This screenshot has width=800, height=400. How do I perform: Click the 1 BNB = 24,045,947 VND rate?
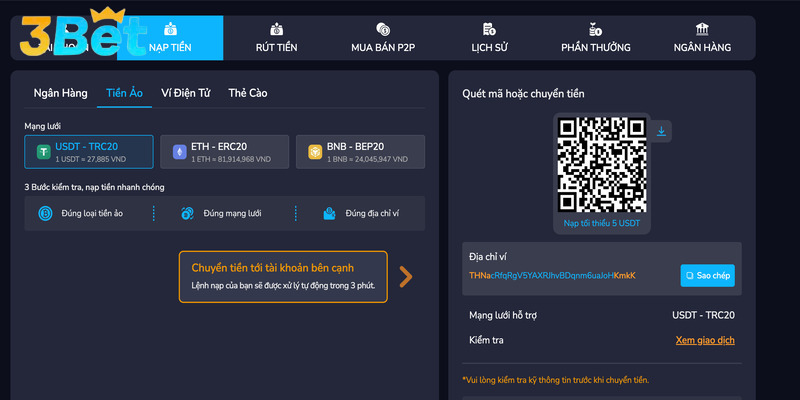pyautogui.click(x=367, y=159)
